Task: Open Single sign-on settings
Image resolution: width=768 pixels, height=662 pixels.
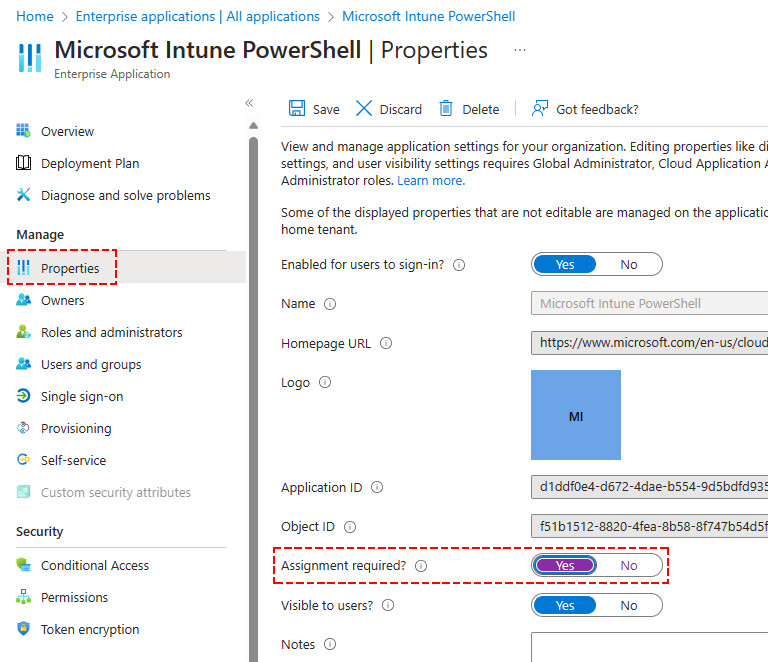Action: 82,396
